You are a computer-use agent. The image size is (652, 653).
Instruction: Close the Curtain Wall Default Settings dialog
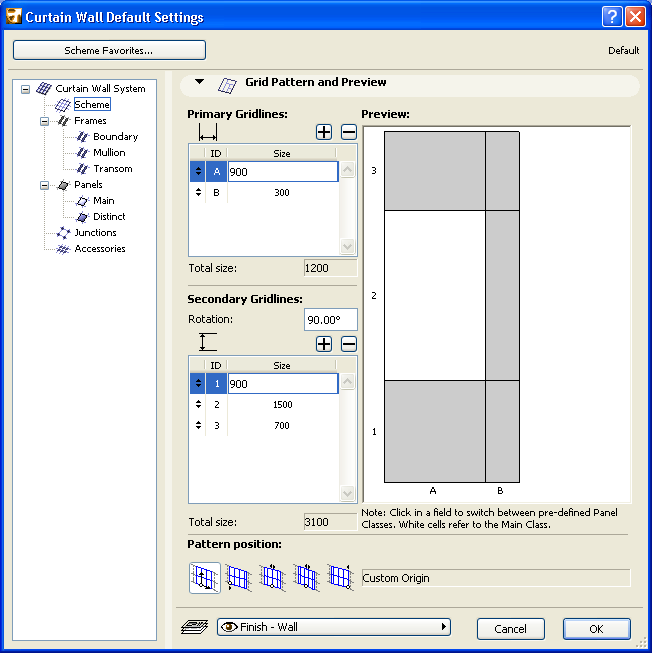(x=635, y=17)
